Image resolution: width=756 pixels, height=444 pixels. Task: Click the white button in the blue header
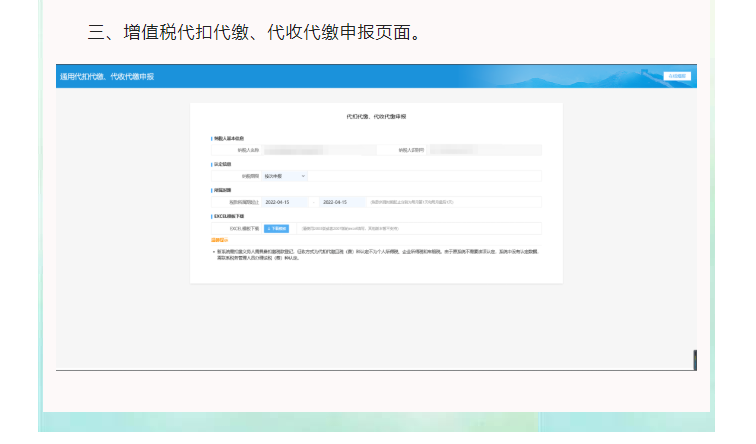click(677, 76)
